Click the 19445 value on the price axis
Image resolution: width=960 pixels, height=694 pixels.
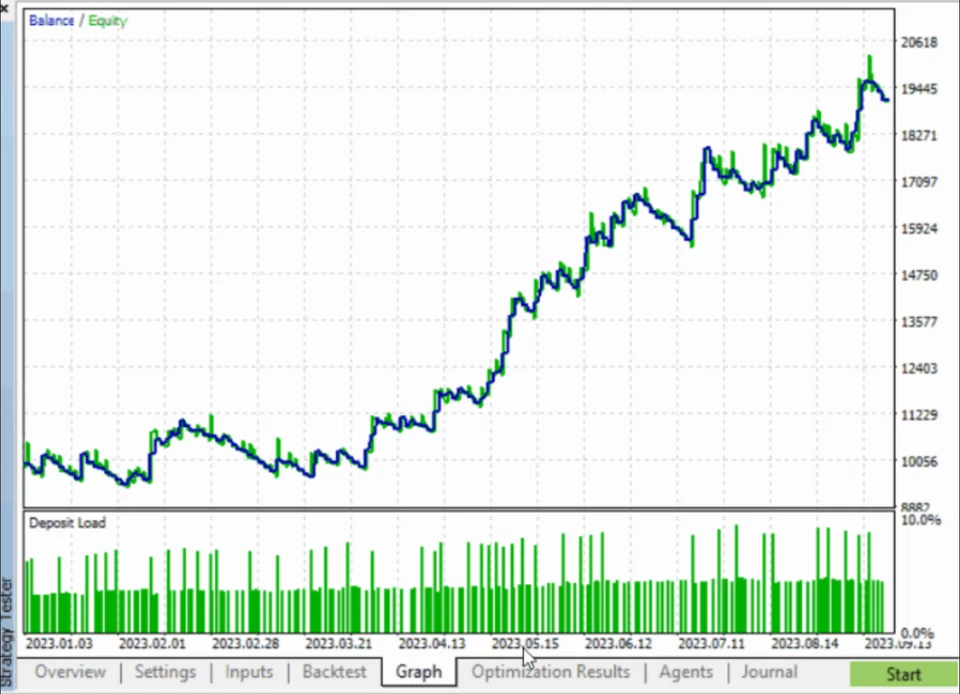(x=922, y=90)
